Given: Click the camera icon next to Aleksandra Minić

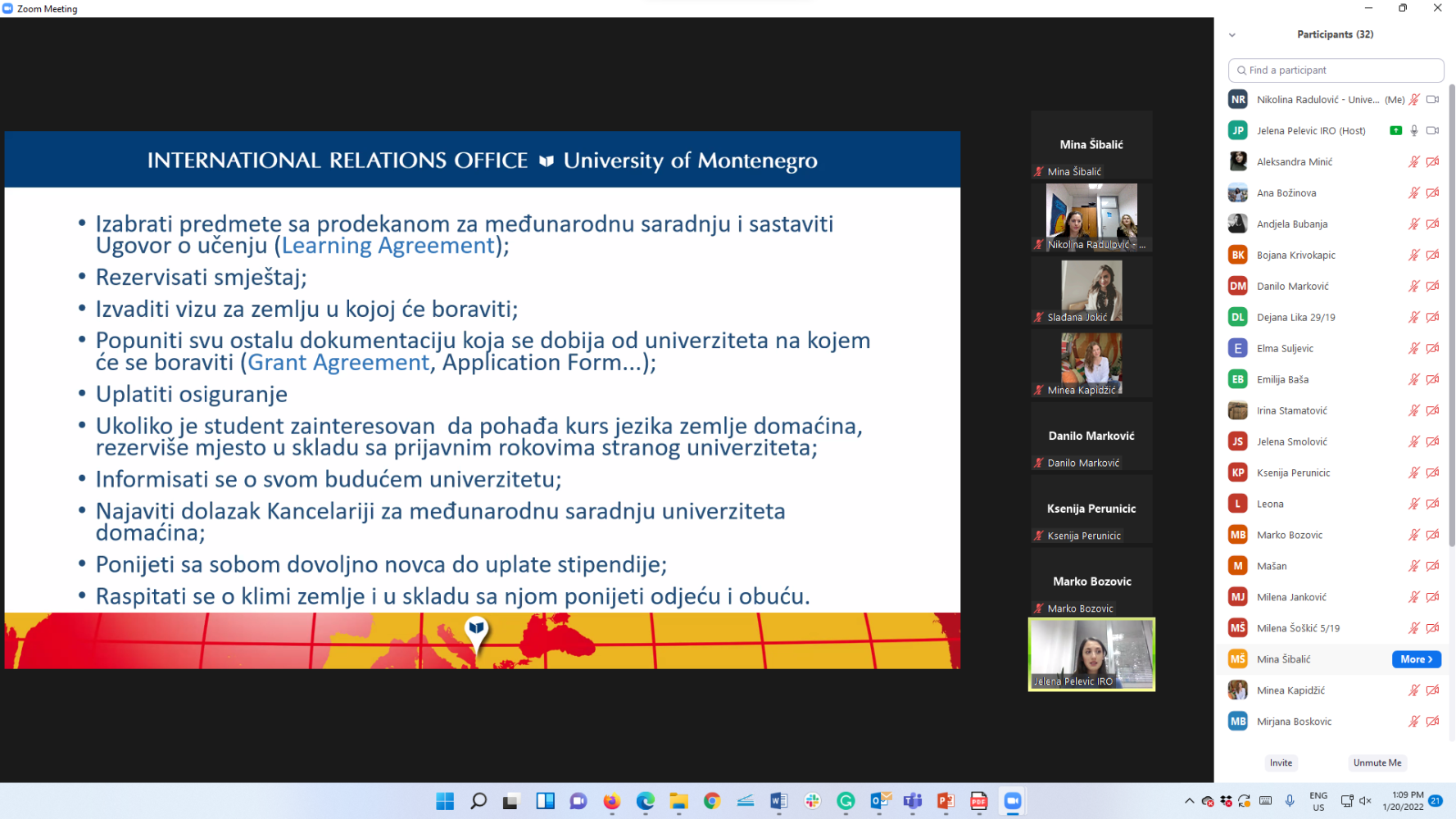Looking at the screenshot, I should pos(1432,161).
